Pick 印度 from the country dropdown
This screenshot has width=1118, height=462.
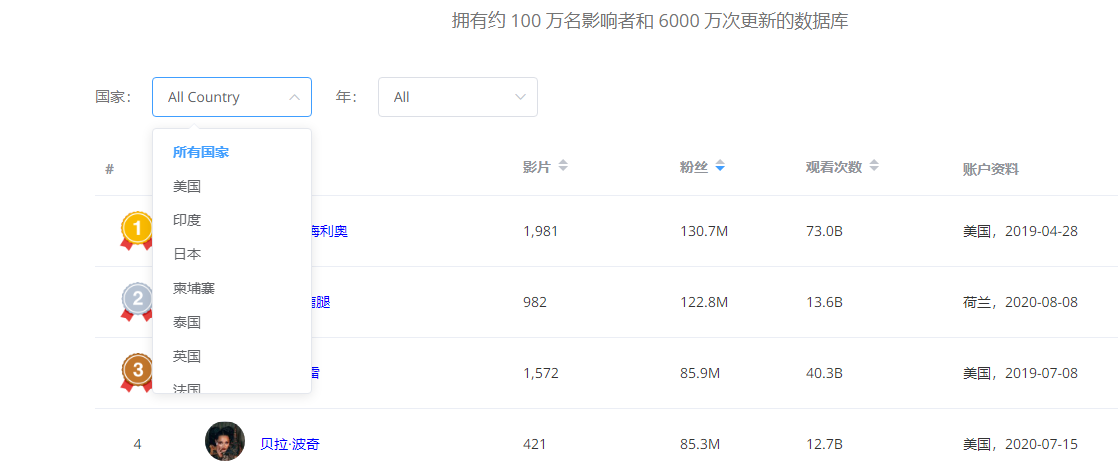click(x=187, y=220)
